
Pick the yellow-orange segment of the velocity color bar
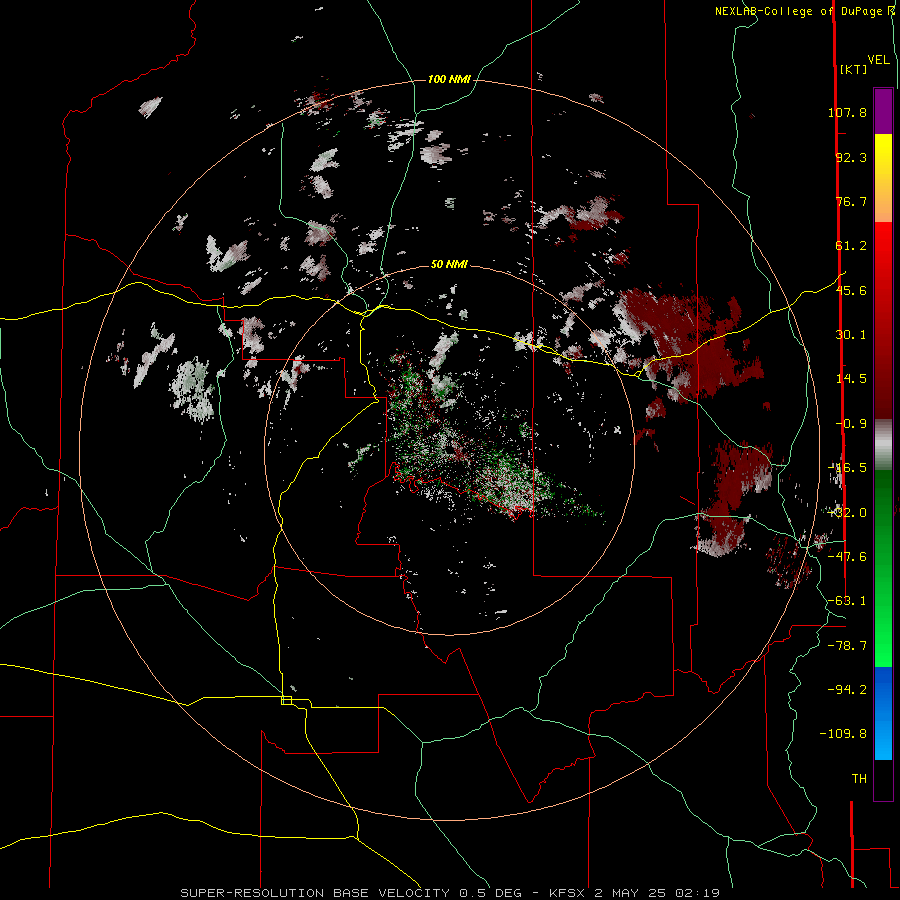click(x=883, y=178)
